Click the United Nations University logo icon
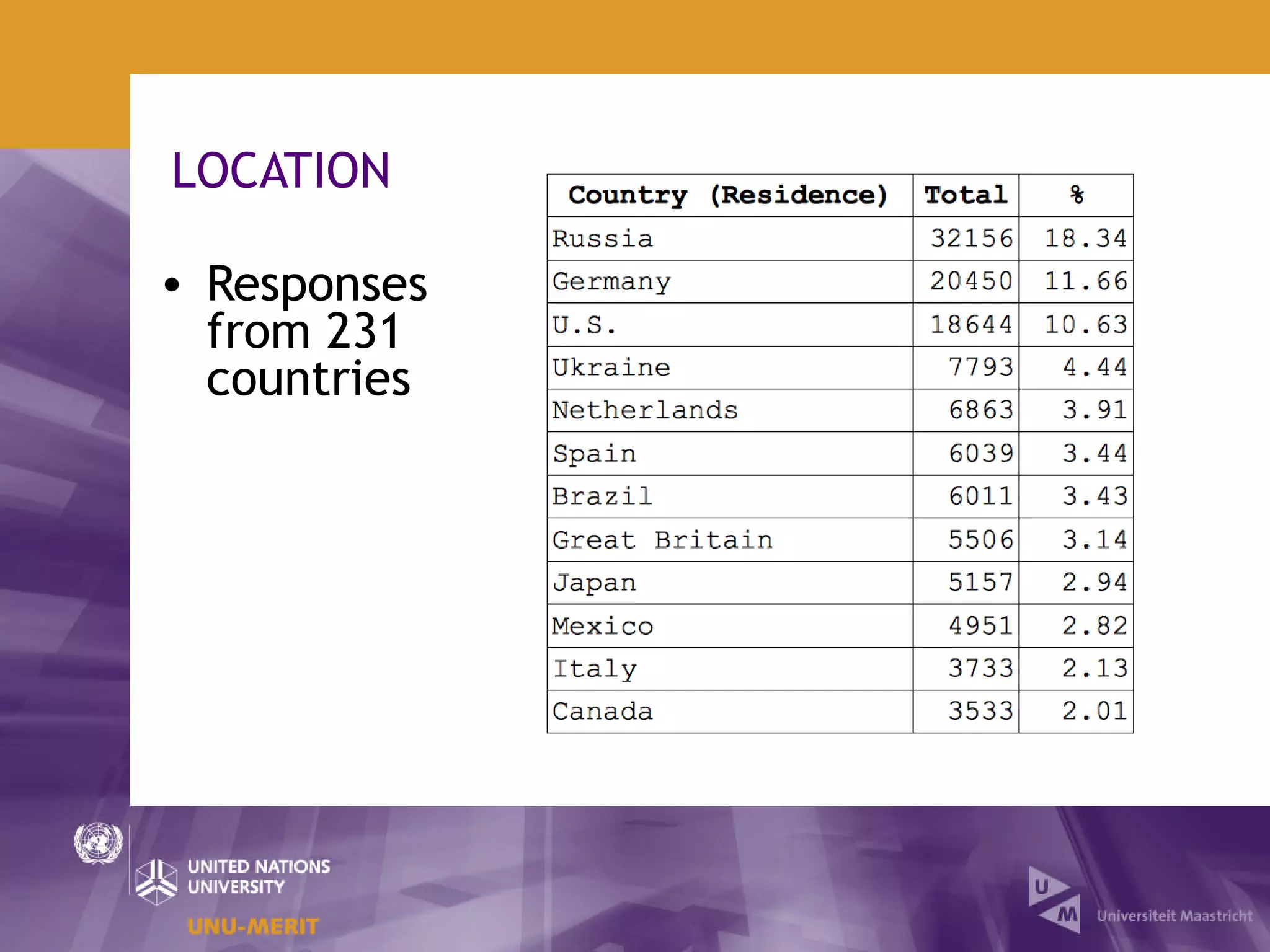This screenshot has height=952, width=1270. click(156, 881)
